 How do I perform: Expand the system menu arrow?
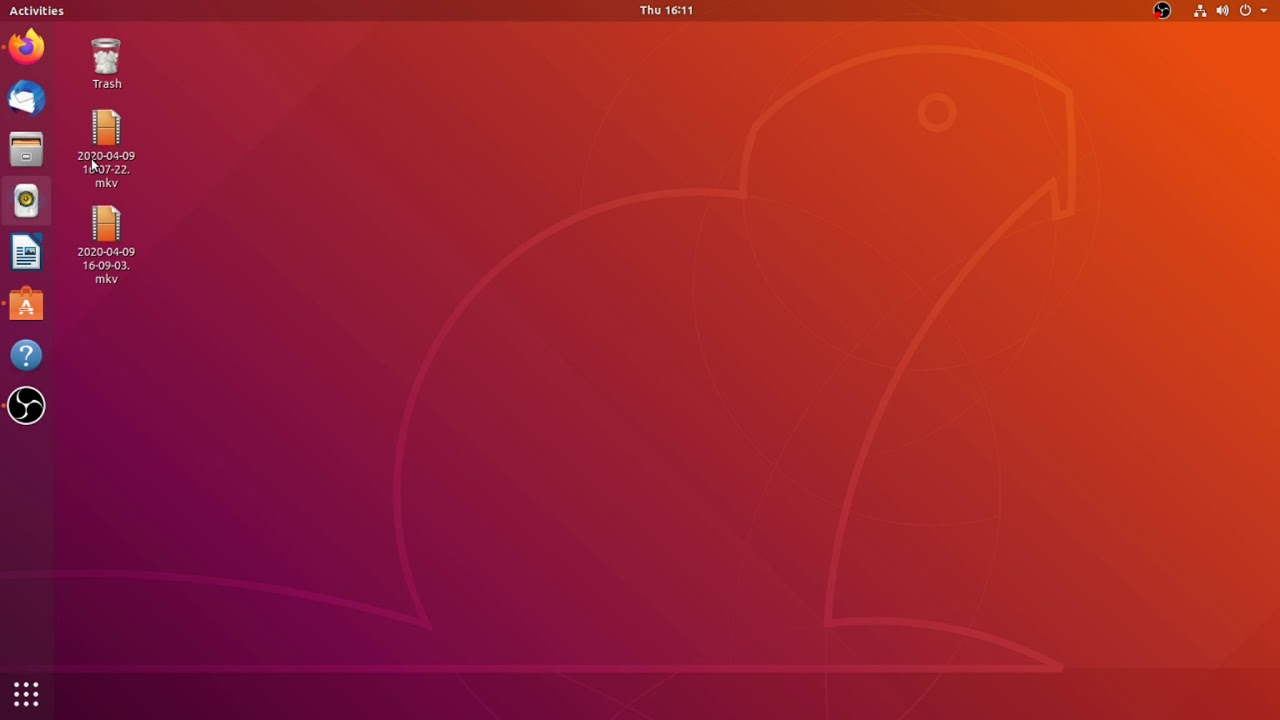[1264, 10]
